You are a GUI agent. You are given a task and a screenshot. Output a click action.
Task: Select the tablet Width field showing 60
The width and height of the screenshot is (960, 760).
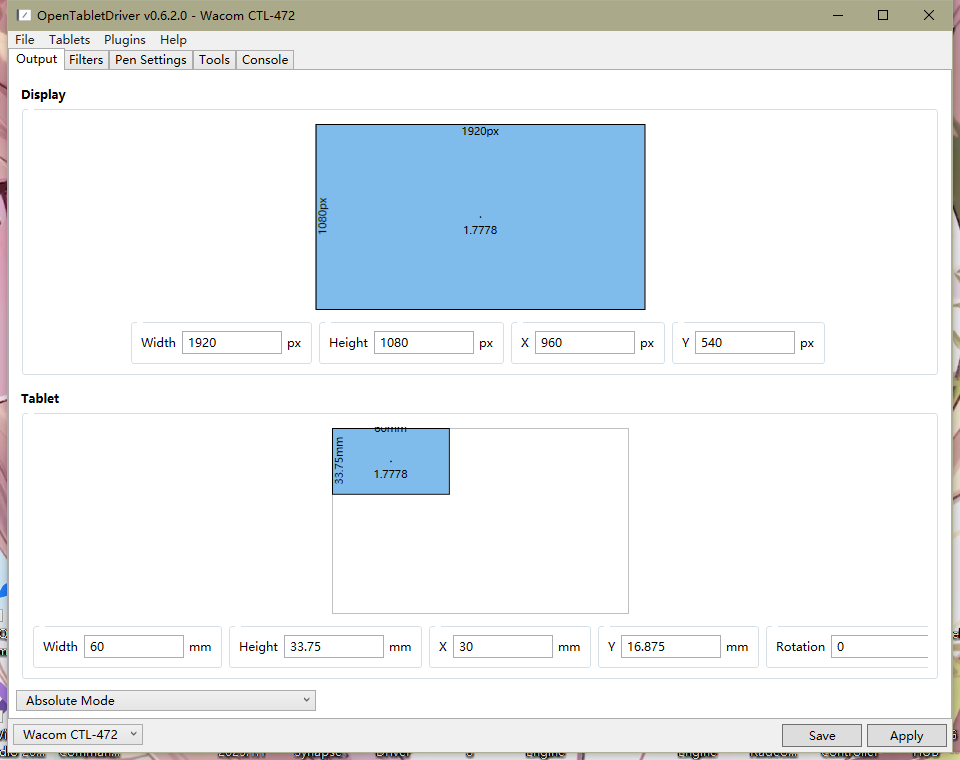(134, 646)
